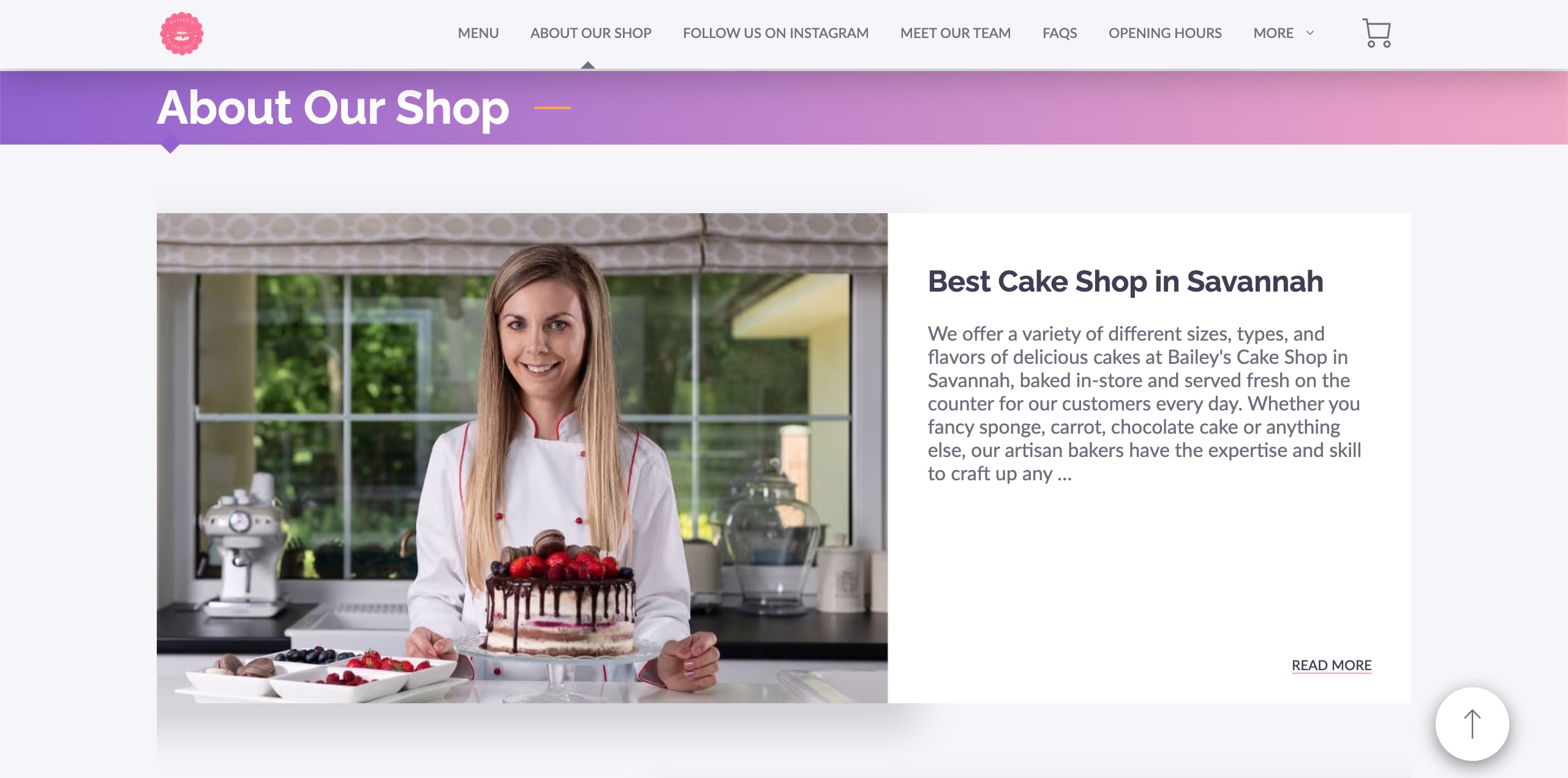Open the FAQS page
The image size is (1568, 778).
1060,33
